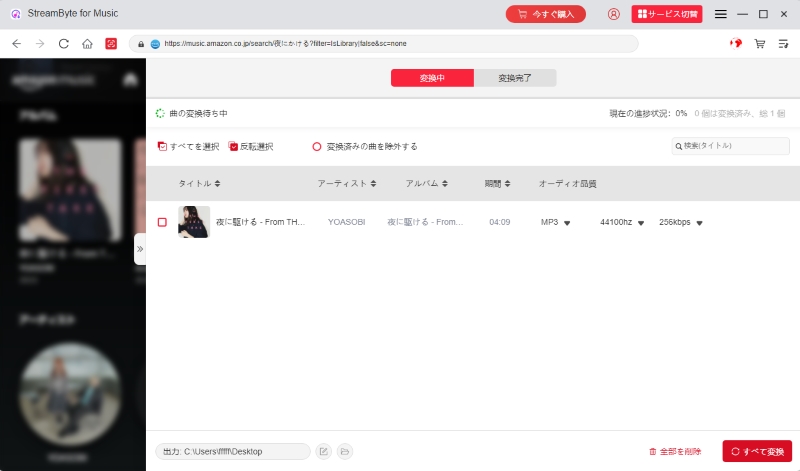Screen dimensions: 800x471
Task: Click the 現在の進捗状況: 0% progress text
Action: point(648,114)
